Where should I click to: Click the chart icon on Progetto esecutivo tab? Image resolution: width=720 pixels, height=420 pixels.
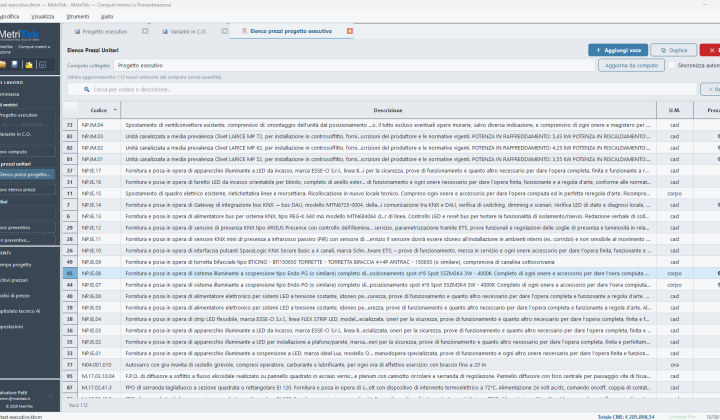click(77, 32)
